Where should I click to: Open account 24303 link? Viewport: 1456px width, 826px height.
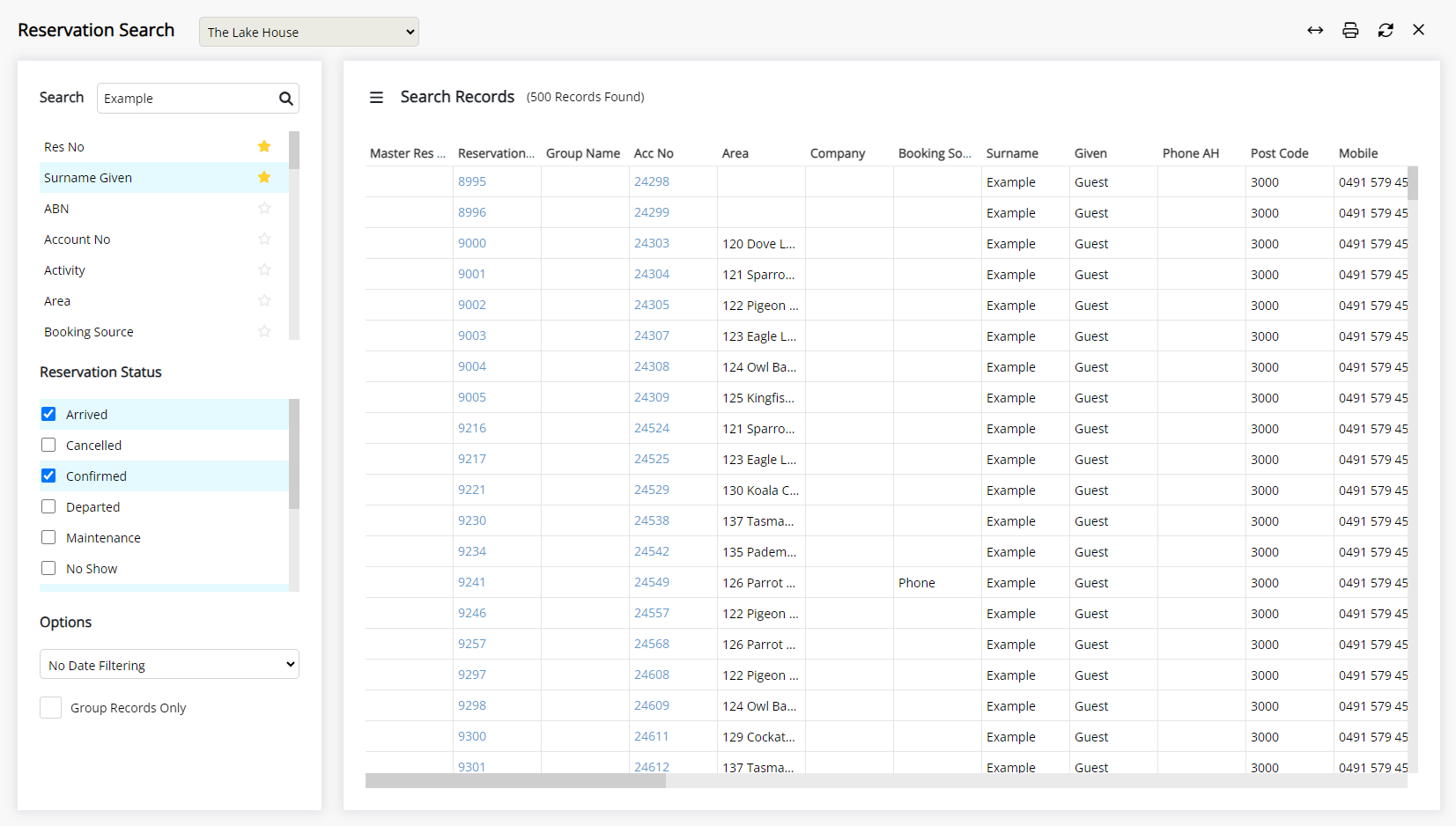(652, 243)
